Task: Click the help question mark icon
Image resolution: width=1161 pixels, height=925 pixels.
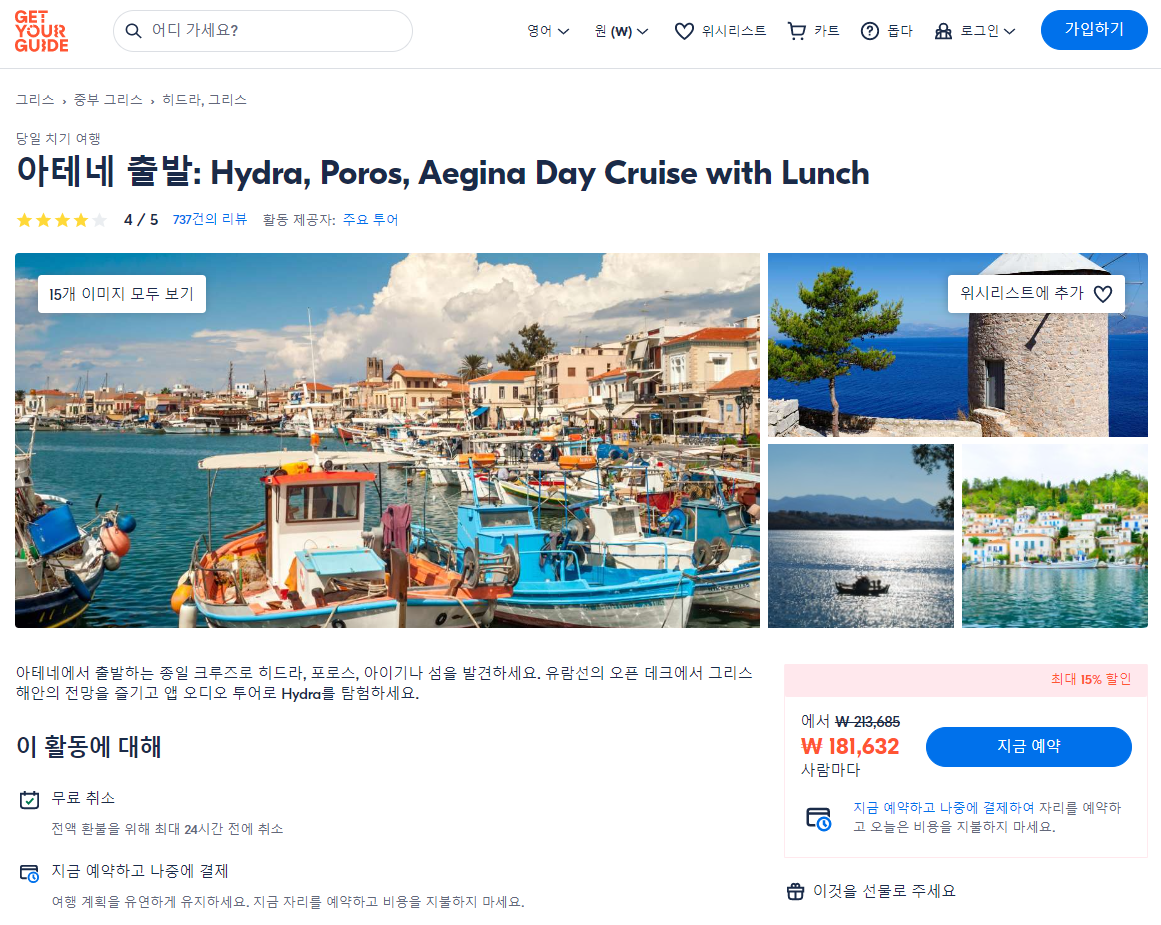Action: (x=869, y=31)
